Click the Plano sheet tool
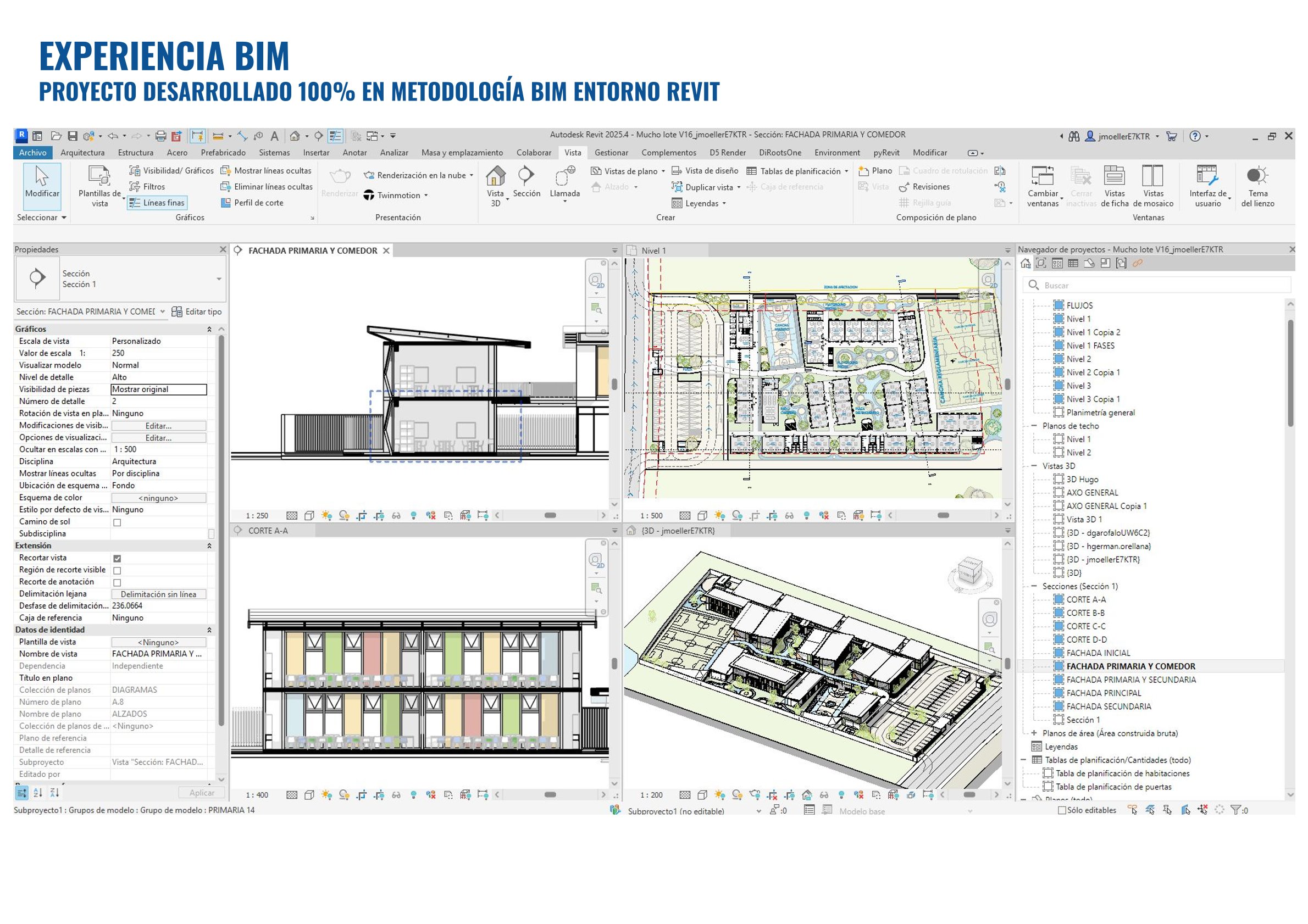The image size is (1308, 924). point(875,171)
